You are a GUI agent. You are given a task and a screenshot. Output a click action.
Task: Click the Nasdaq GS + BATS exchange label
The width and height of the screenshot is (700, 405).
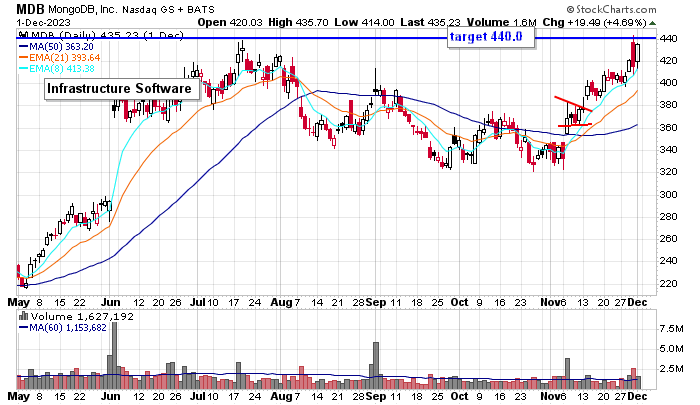pos(169,9)
